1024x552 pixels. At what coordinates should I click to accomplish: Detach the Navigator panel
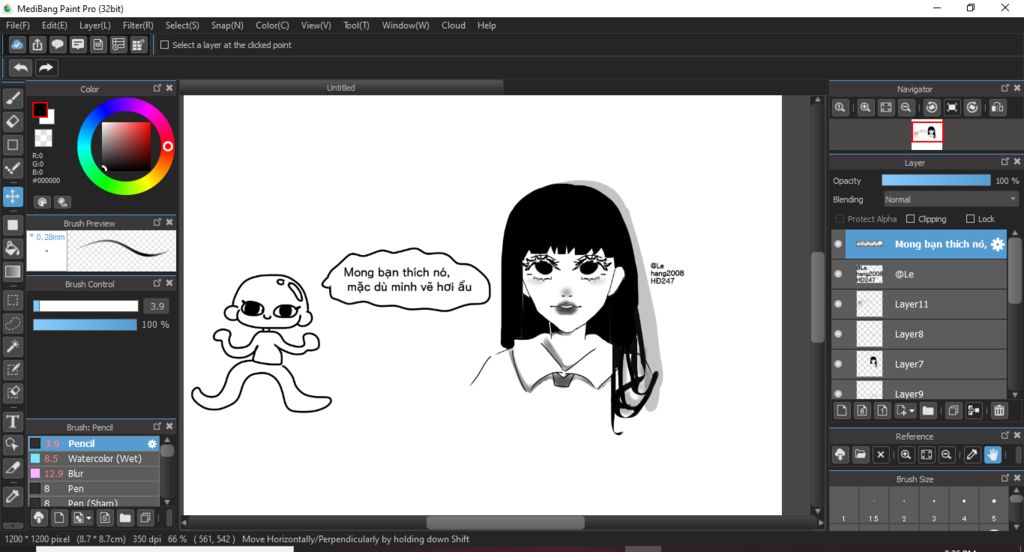coord(1004,88)
